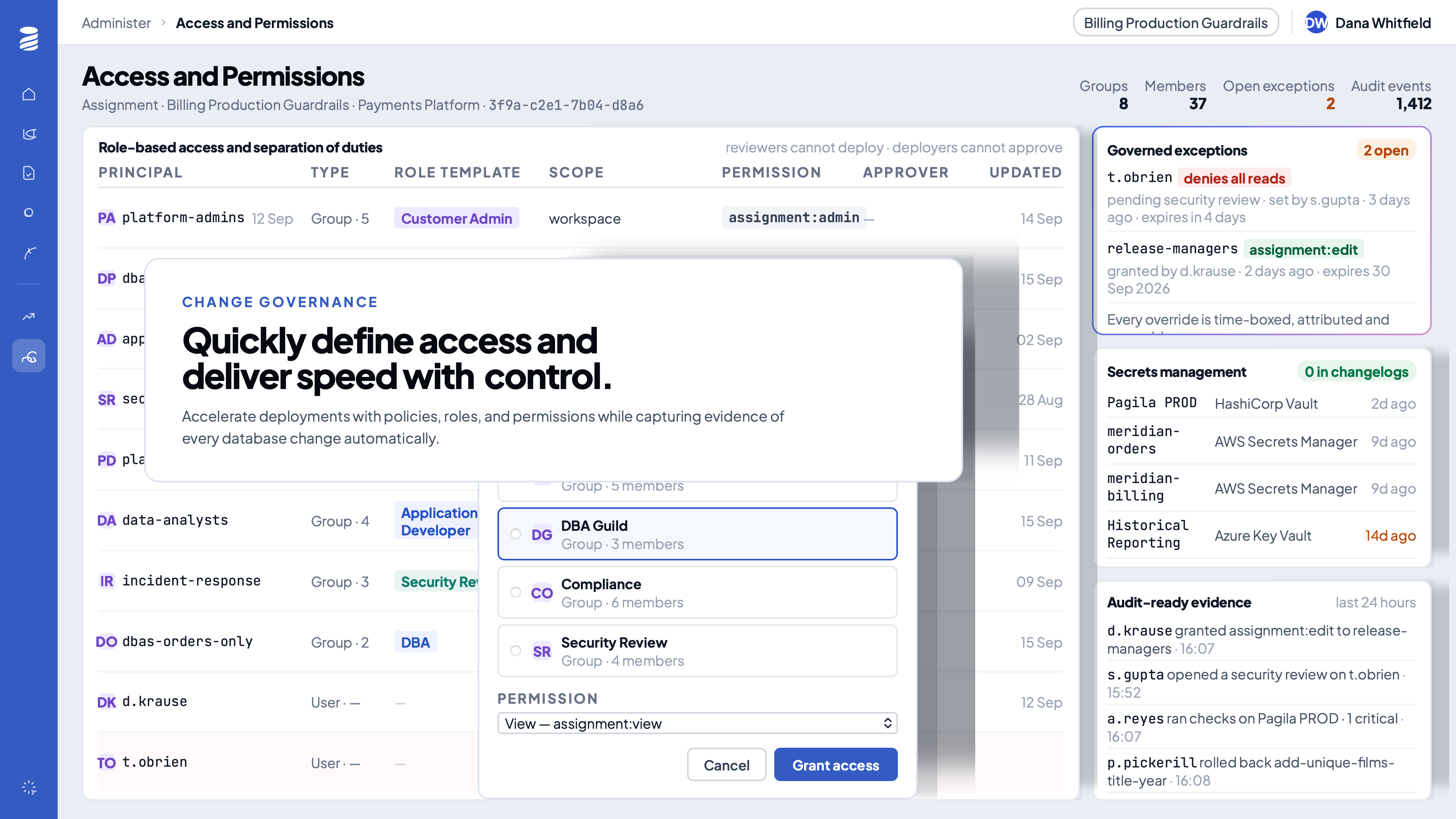Image resolution: width=1456 pixels, height=819 pixels.
Task: Click the Compliance group card
Action: coord(697,592)
